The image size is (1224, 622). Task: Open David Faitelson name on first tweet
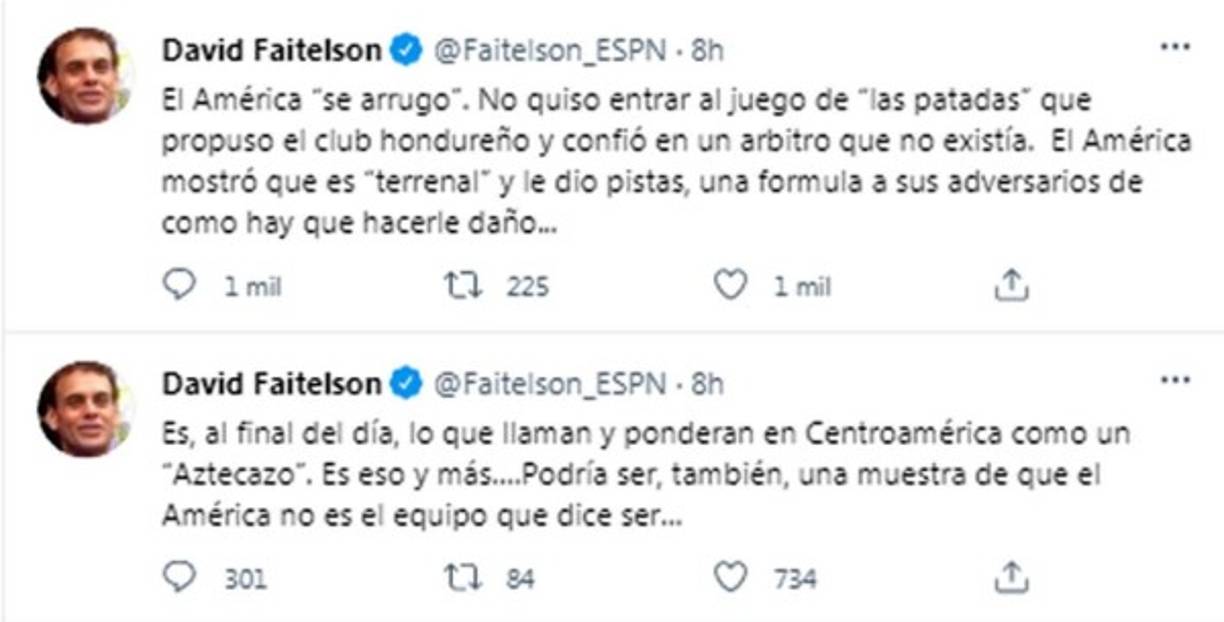click(x=271, y=50)
